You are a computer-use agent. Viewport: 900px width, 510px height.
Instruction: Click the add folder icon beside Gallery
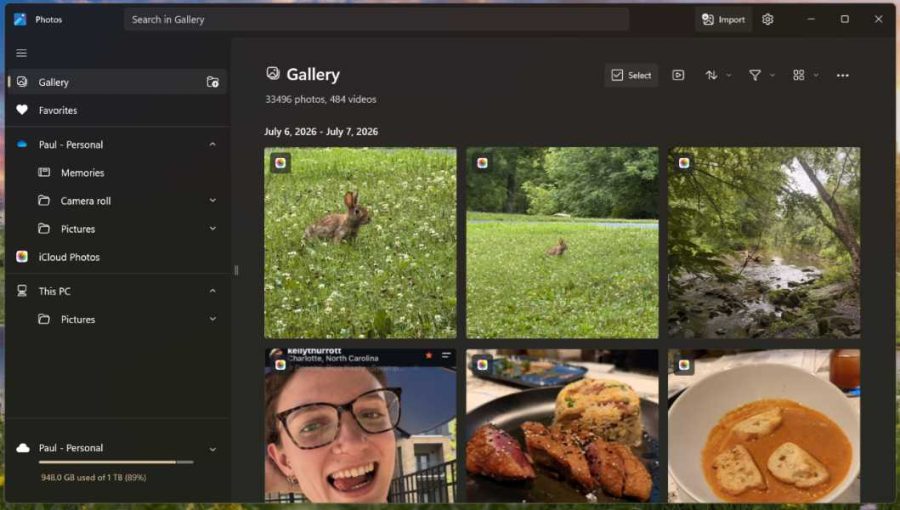pos(212,82)
